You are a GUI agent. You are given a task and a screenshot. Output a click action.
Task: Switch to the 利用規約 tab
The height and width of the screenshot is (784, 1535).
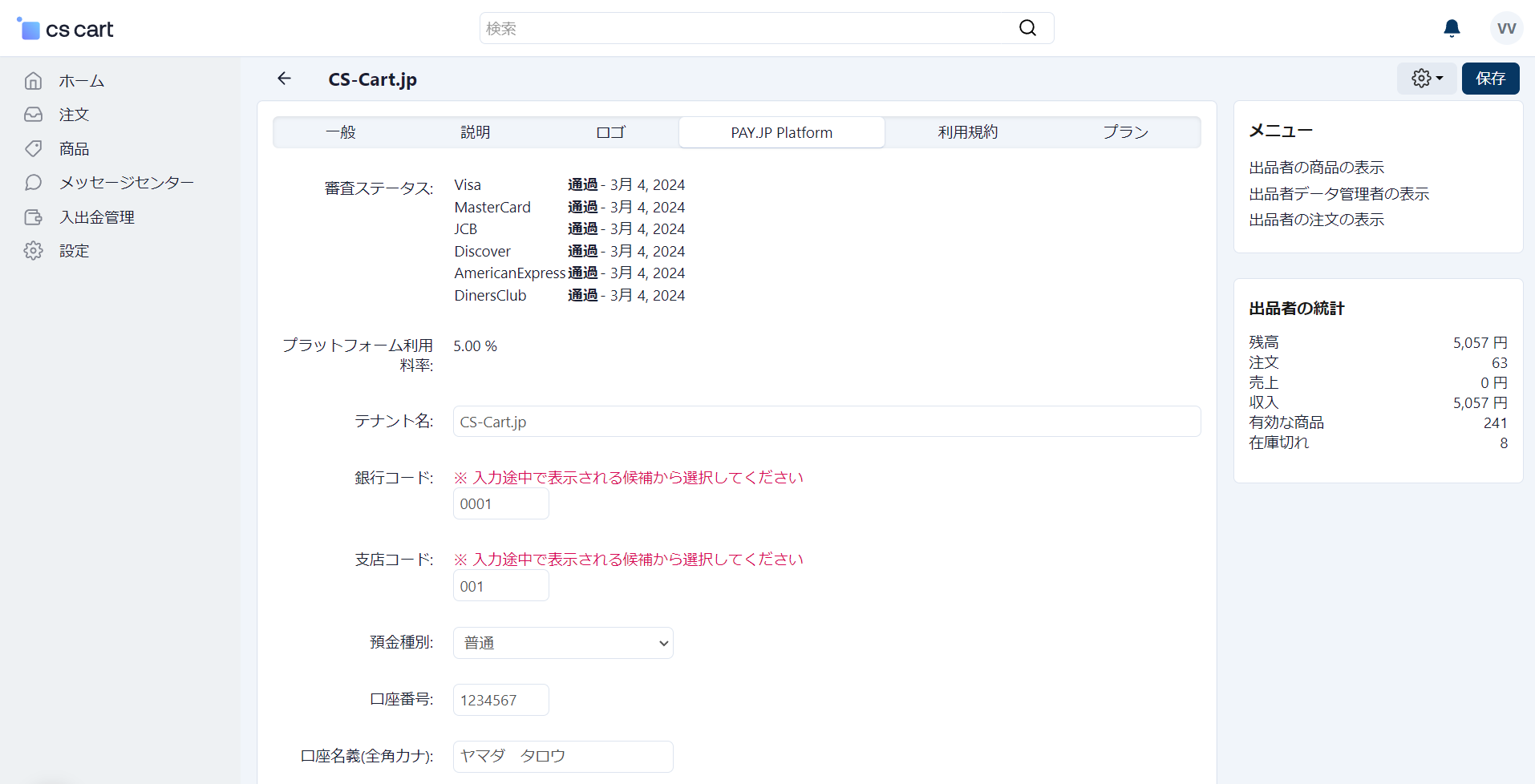coord(968,132)
